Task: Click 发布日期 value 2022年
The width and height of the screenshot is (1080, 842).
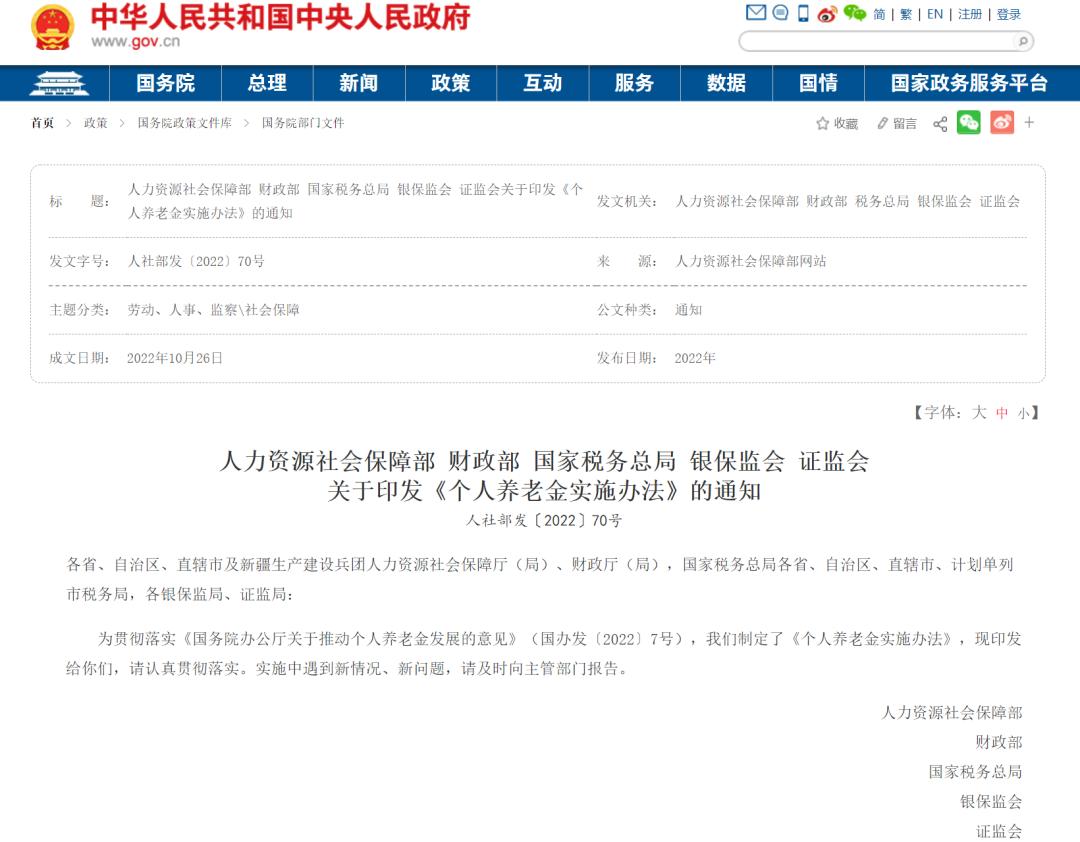Action: point(695,358)
